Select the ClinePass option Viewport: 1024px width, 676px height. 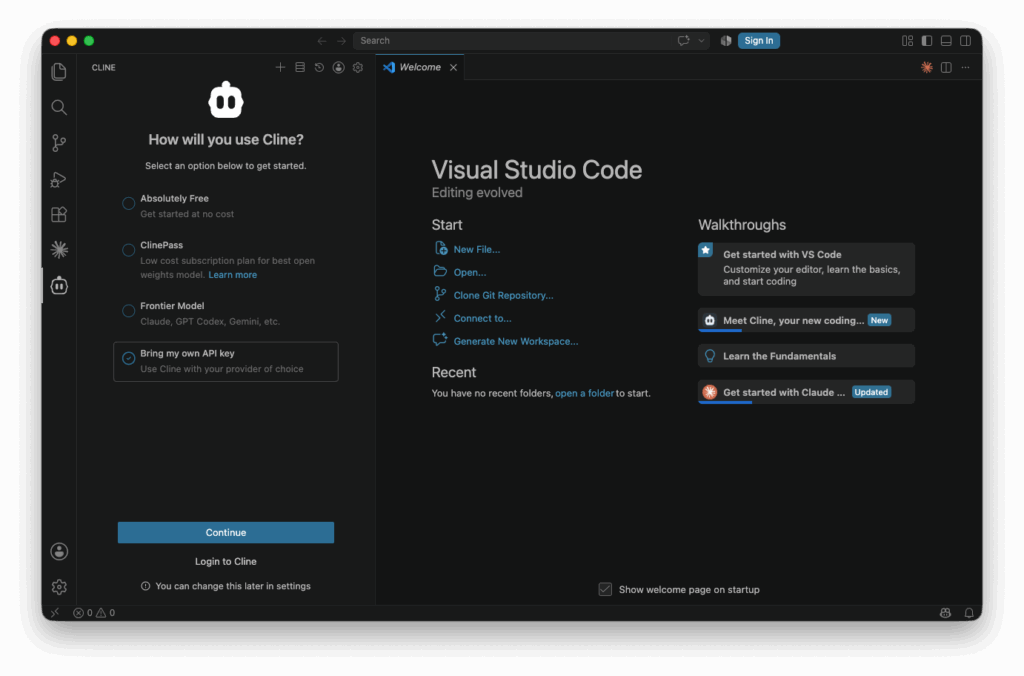click(226, 260)
